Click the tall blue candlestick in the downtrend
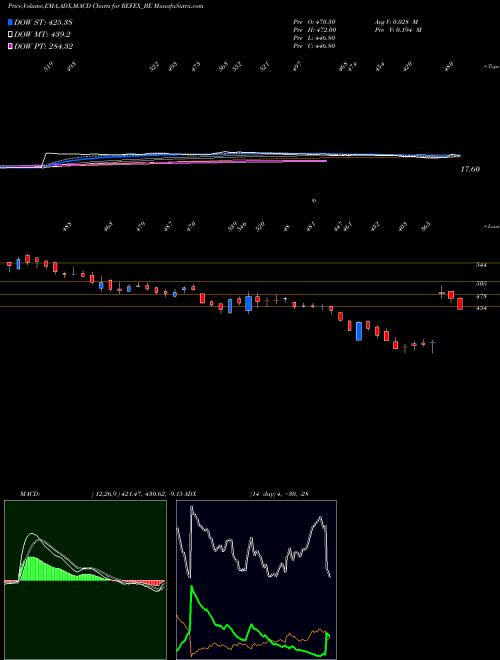This screenshot has width=500, height=660. coord(359,331)
